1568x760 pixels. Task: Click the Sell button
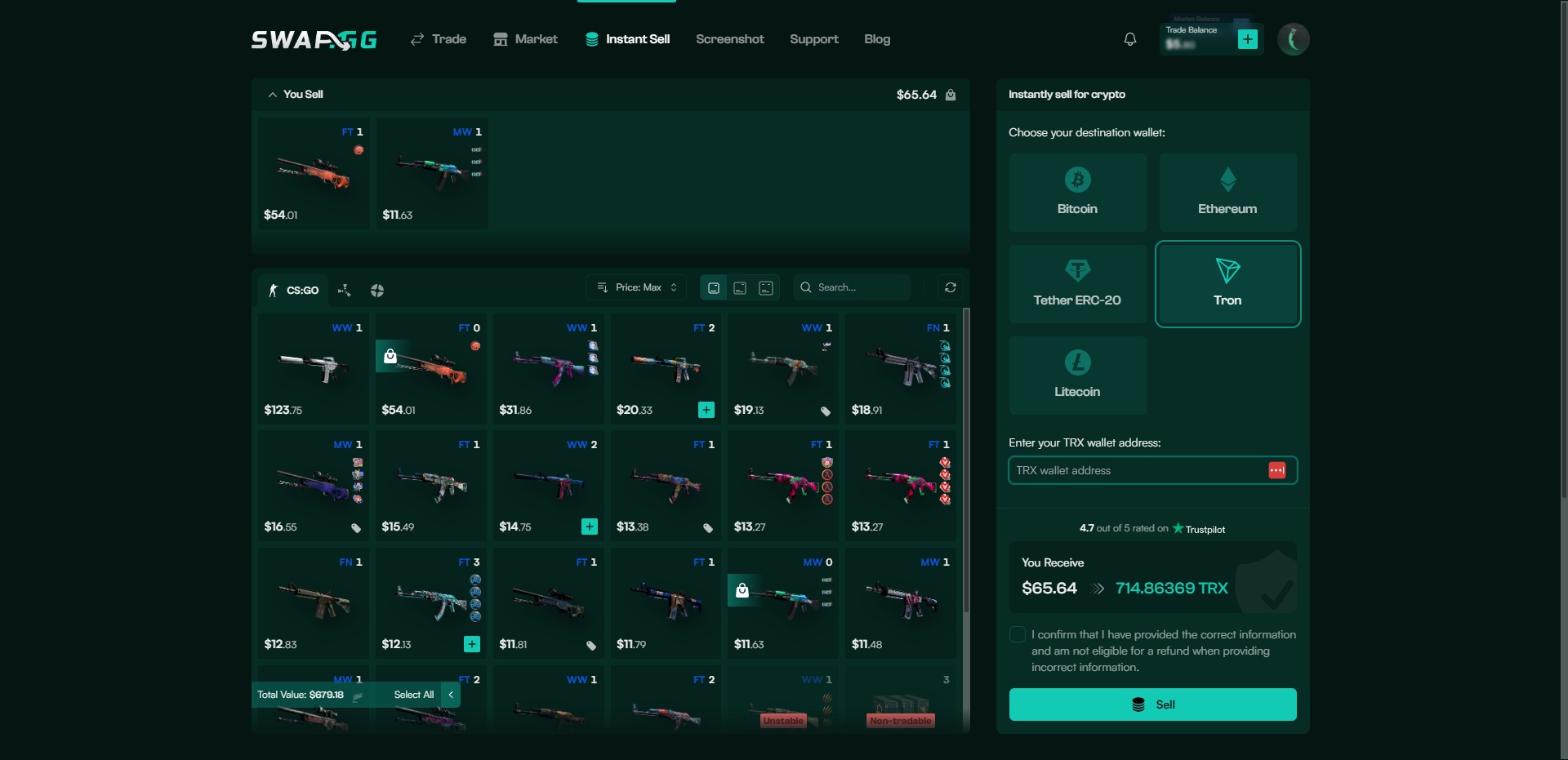[x=1153, y=704]
